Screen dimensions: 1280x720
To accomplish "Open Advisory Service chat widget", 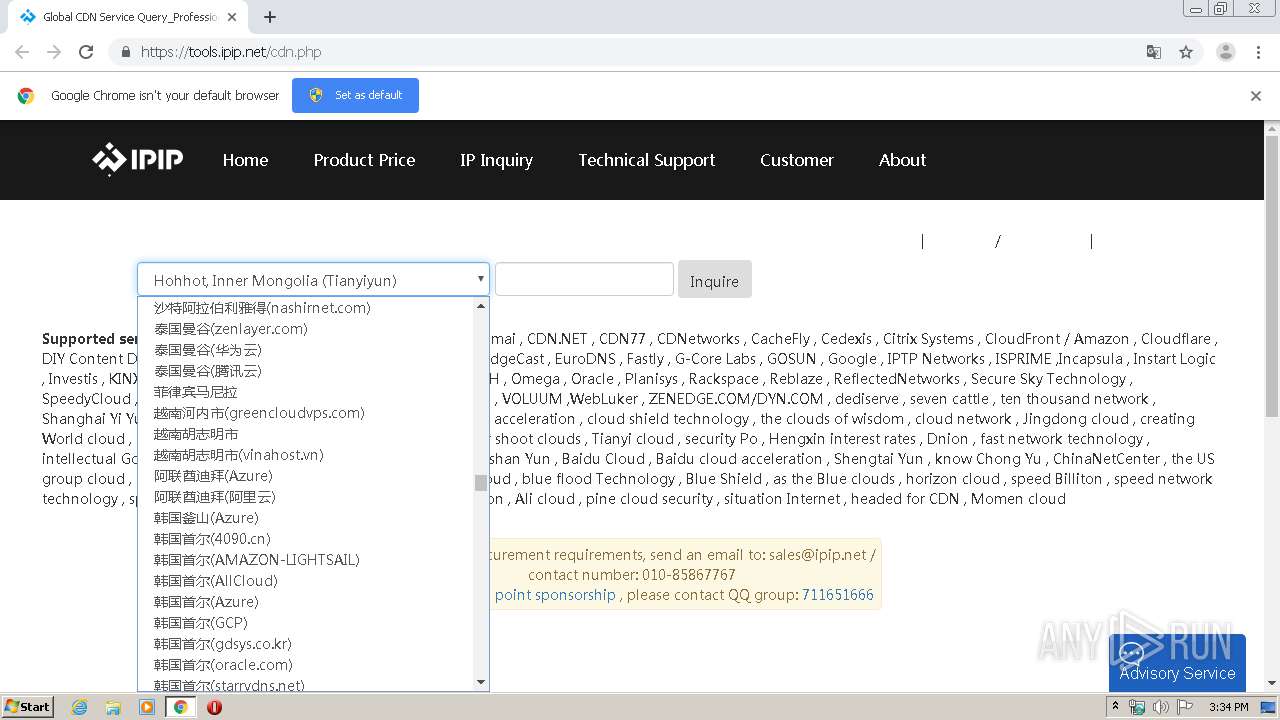I will pyautogui.click(x=1177, y=662).
